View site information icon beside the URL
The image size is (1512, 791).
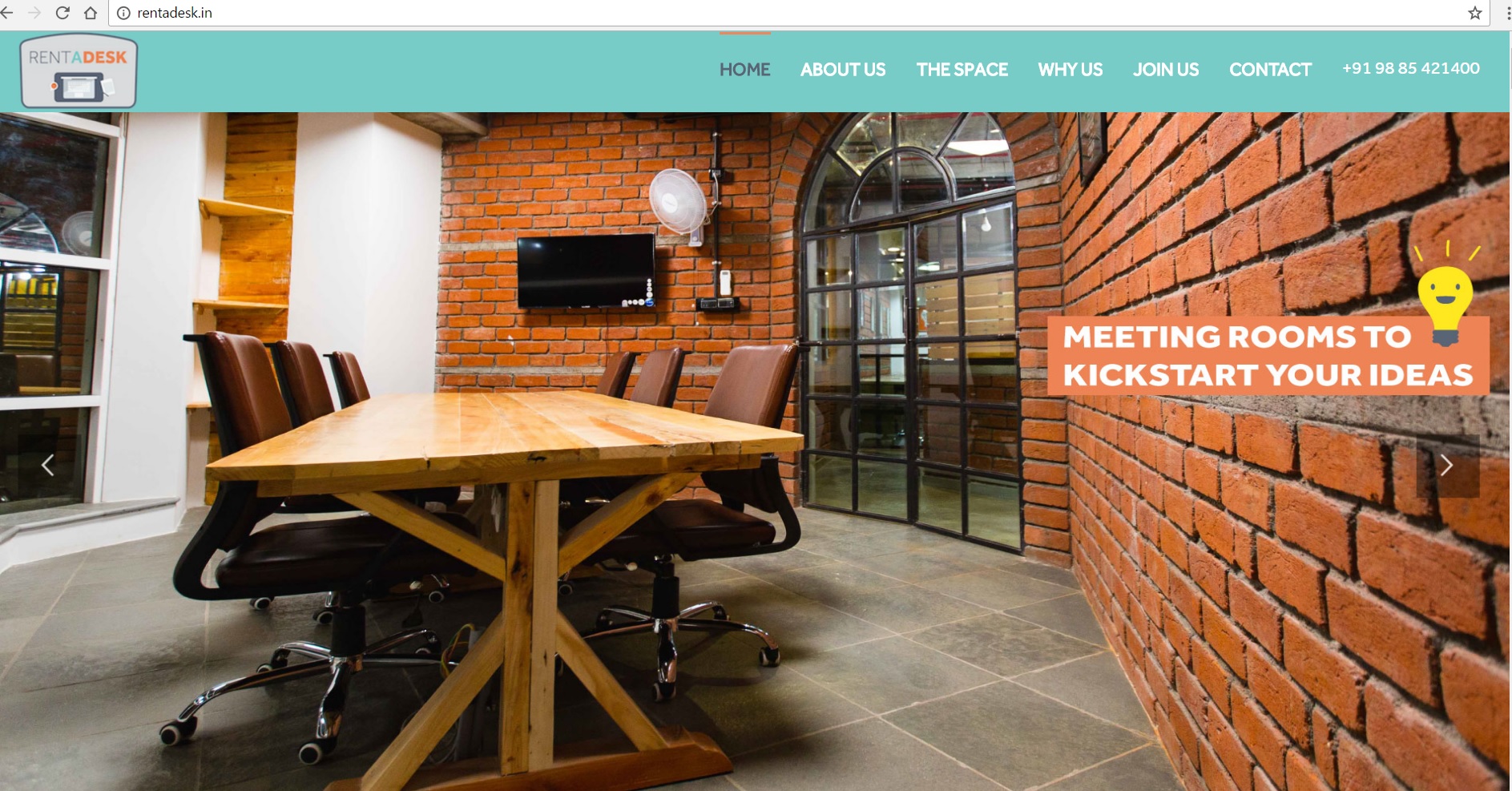click(x=123, y=13)
